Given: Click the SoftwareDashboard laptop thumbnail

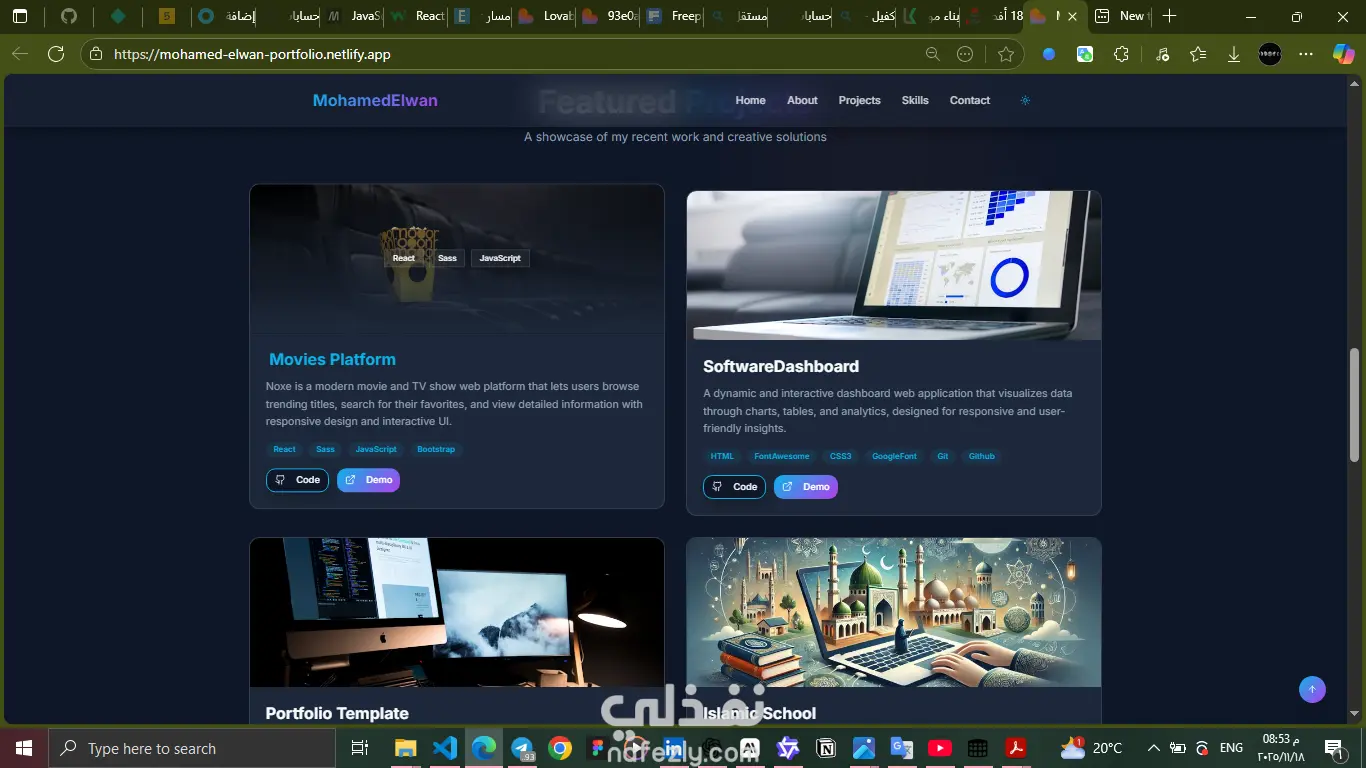Looking at the screenshot, I should [894, 266].
